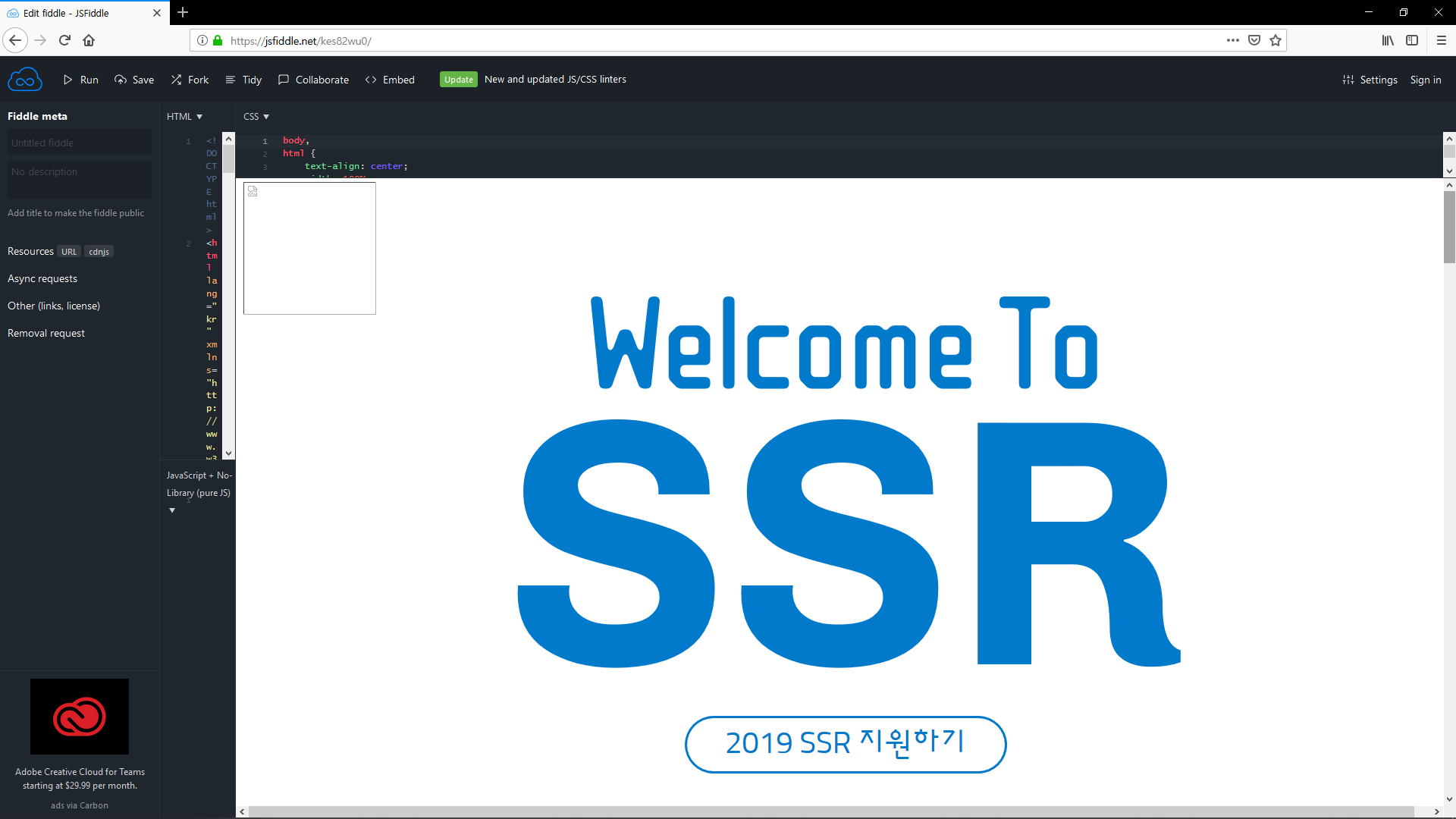Open the Removal request section
1456x819 pixels.
[x=46, y=333]
